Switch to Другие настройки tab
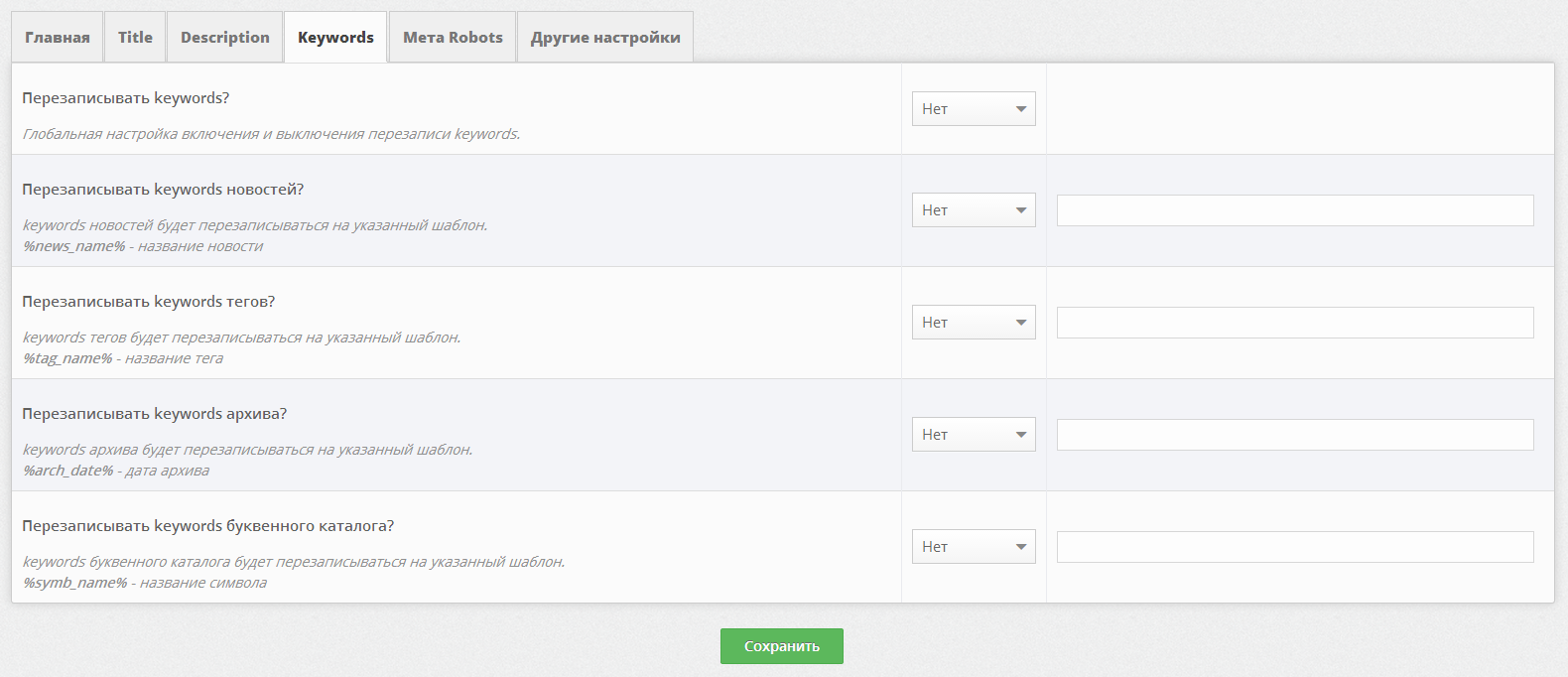 605,38
